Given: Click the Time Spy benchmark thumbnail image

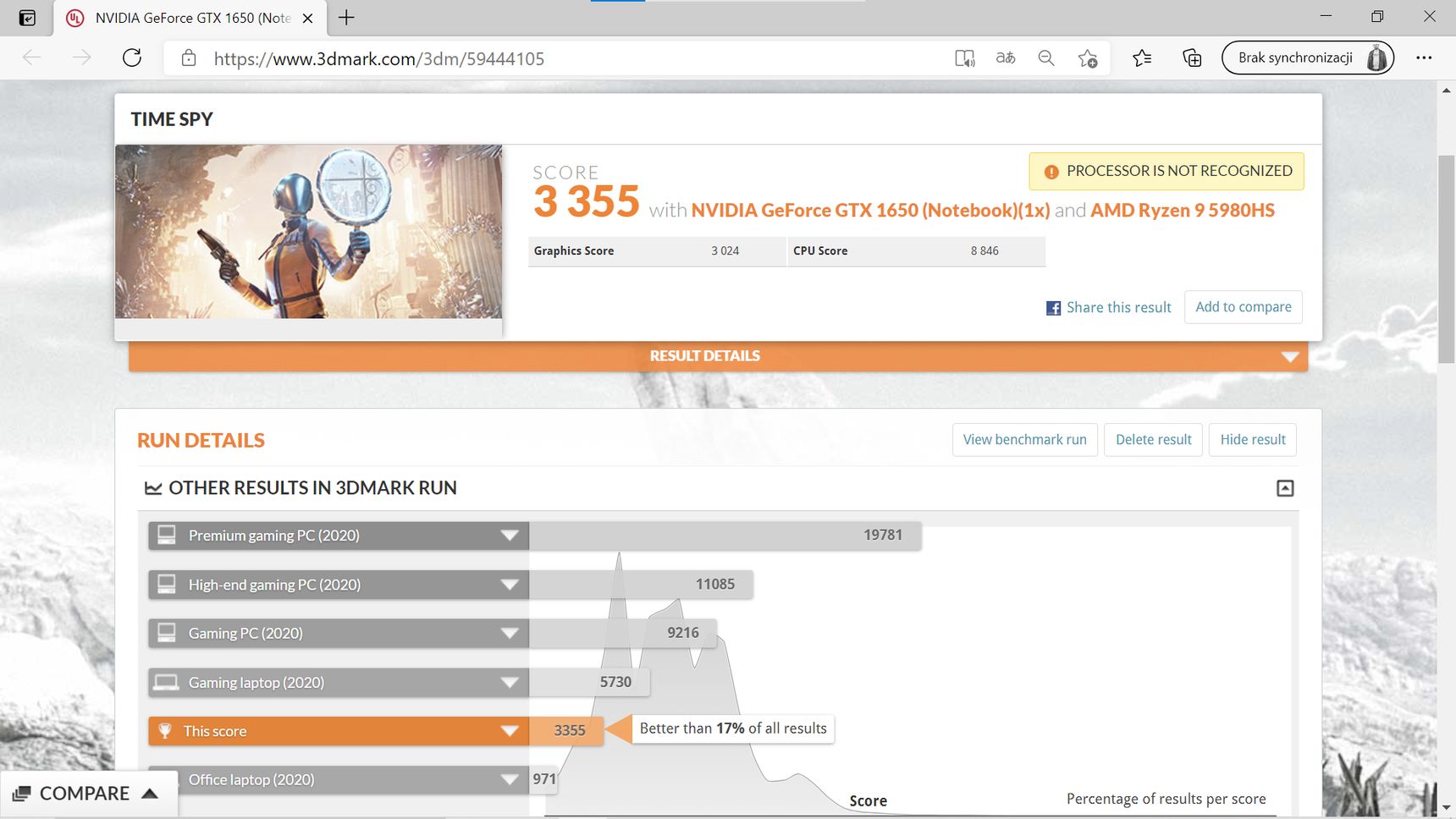Looking at the screenshot, I should click(x=308, y=232).
